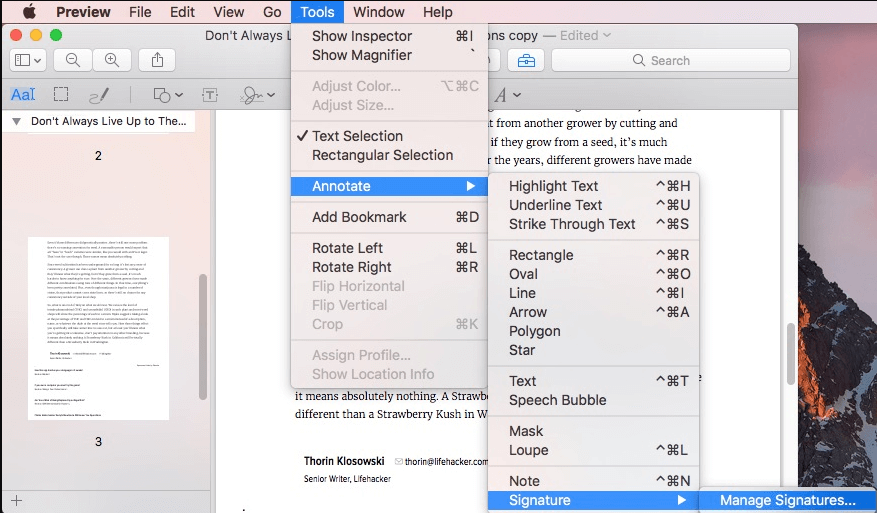This screenshot has height=513, width=877.
Task: Open the Share toolbar icon
Action: click(157, 60)
